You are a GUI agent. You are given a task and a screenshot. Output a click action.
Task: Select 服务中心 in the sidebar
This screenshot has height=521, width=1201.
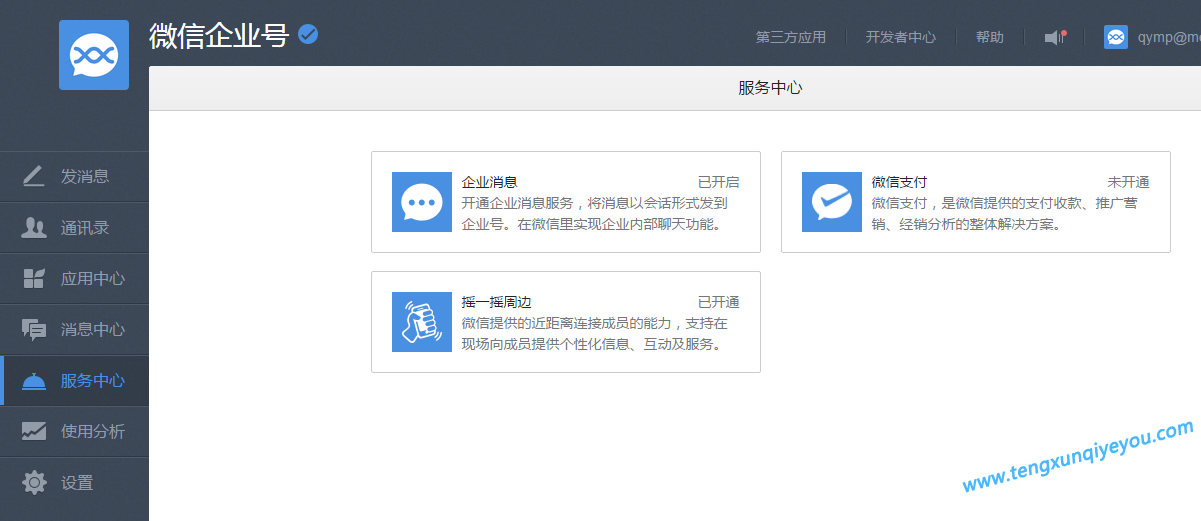(74, 381)
